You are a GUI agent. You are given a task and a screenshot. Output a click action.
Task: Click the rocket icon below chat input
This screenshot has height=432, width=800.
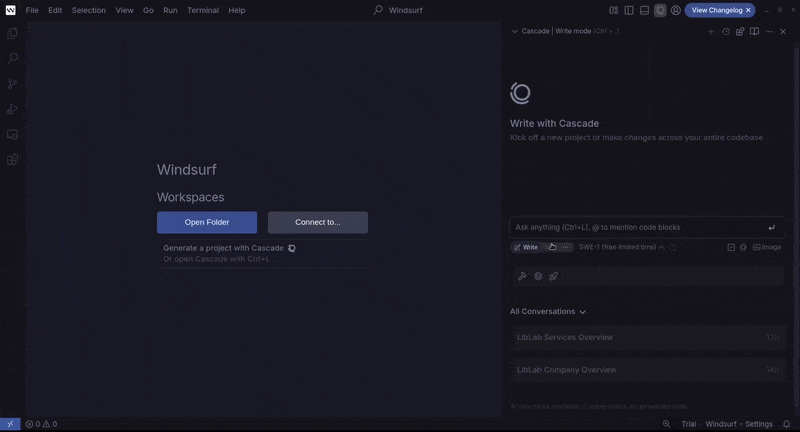point(553,276)
